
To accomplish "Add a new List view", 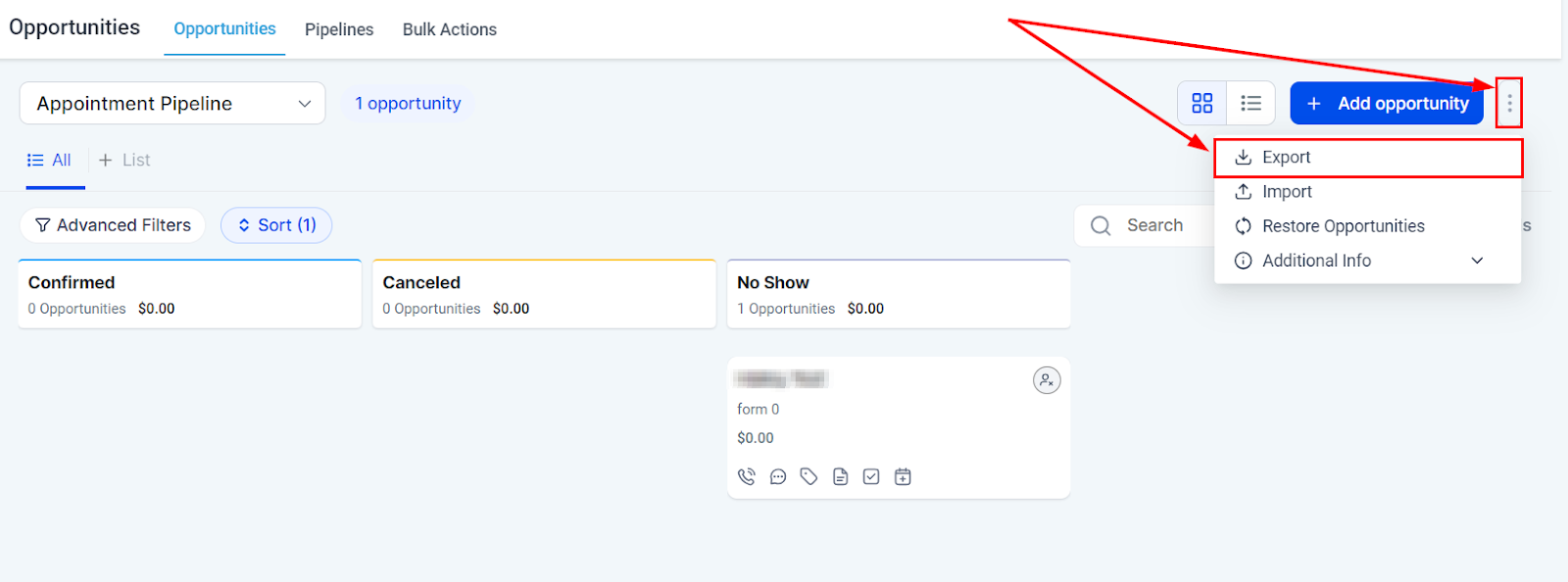I will 124,160.
